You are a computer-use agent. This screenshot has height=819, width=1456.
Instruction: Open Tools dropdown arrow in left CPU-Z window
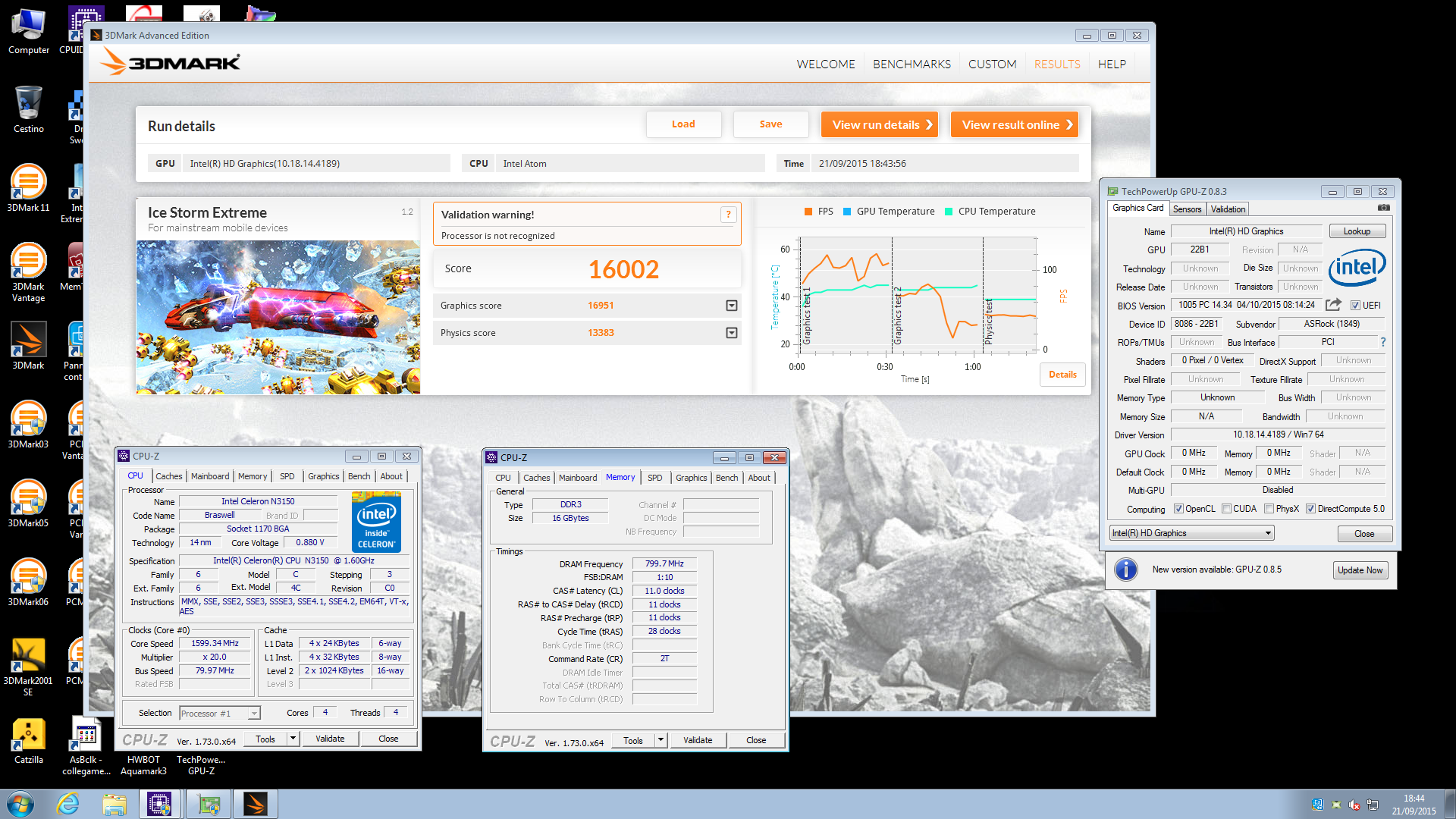pyautogui.click(x=293, y=739)
